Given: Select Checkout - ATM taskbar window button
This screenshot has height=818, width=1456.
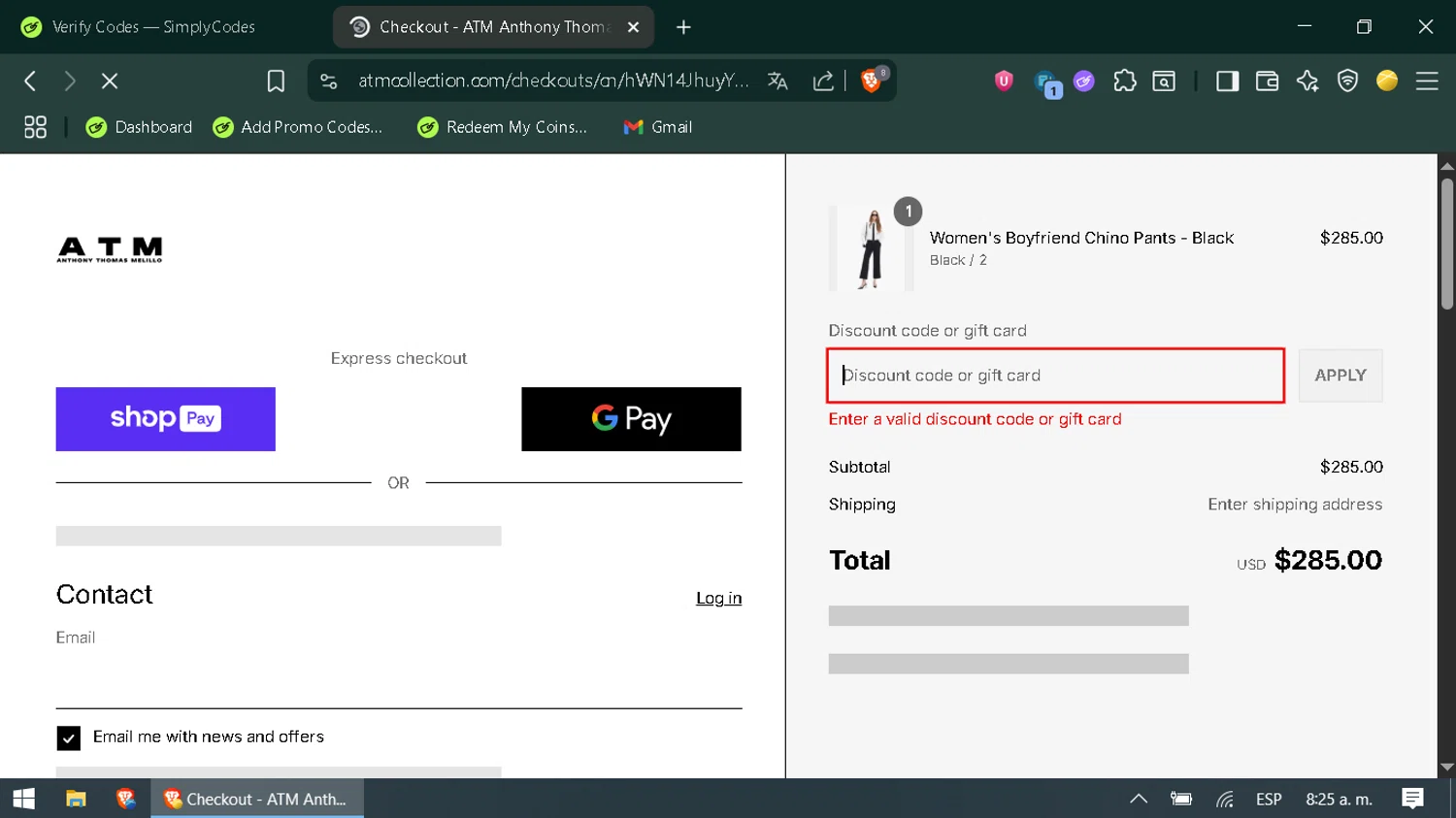Looking at the screenshot, I should point(257,799).
